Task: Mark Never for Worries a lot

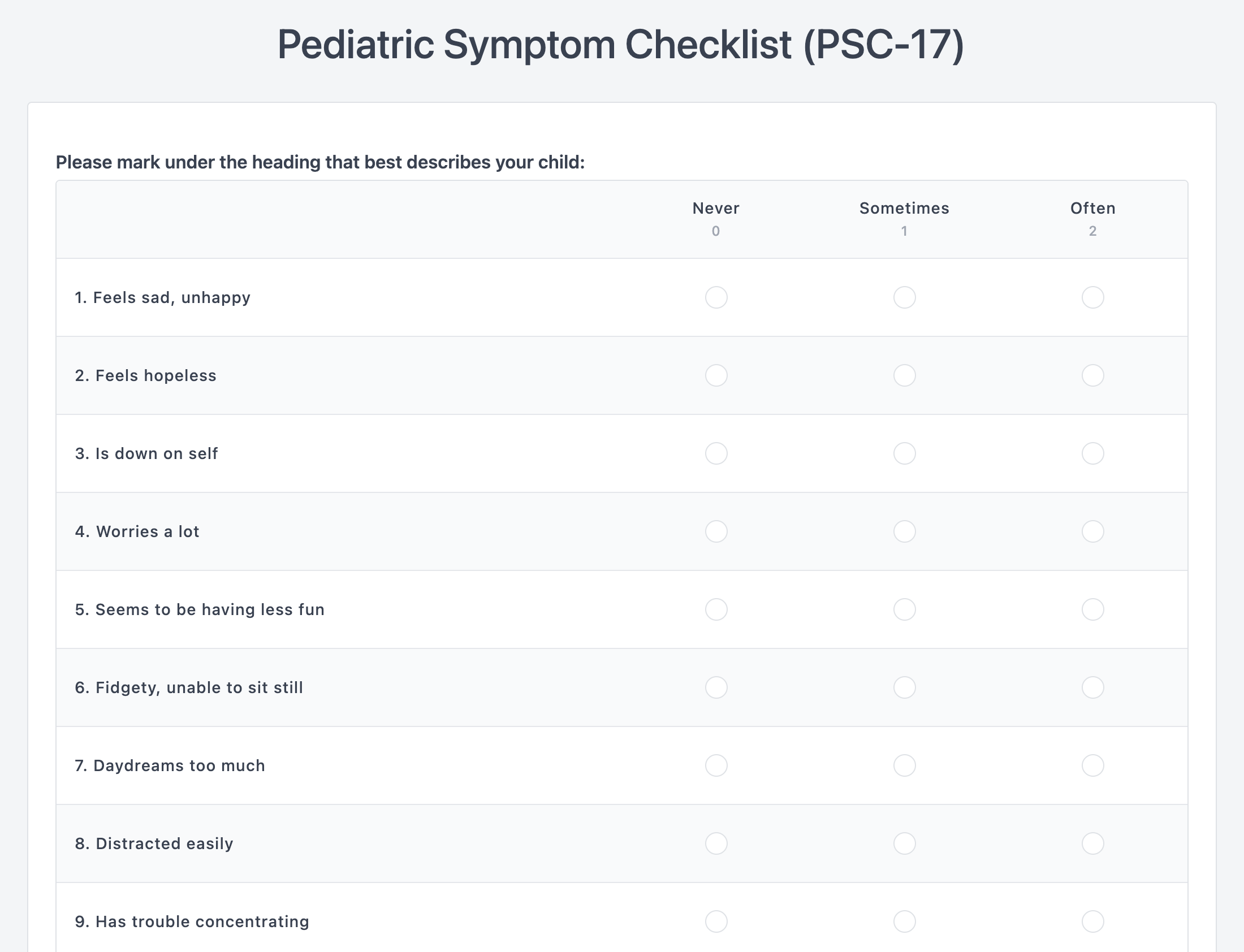Action: pos(716,531)
